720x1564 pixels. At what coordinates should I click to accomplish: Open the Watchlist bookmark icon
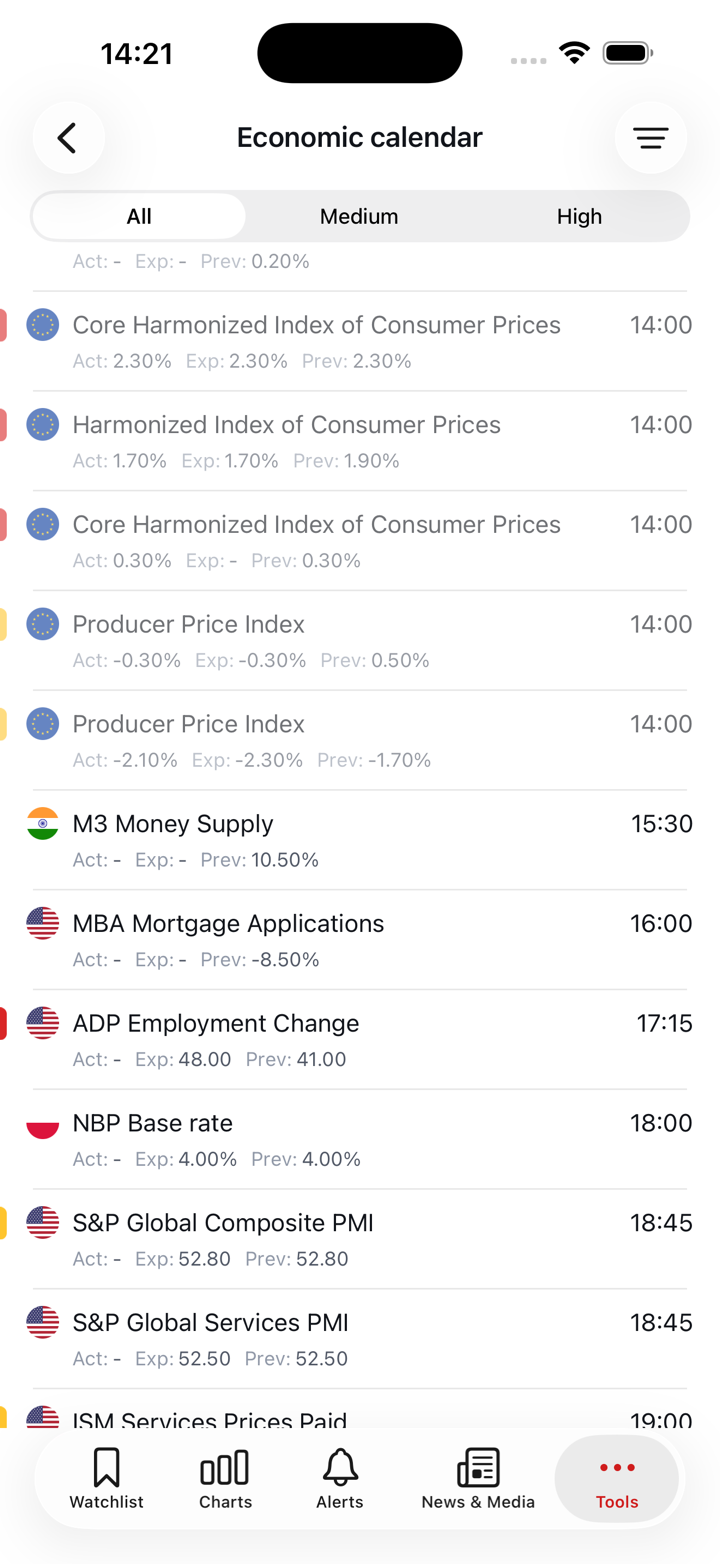click(106, 1468)
